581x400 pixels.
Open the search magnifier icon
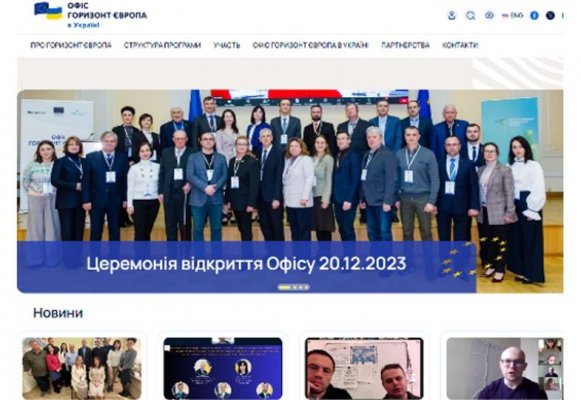click(x=471, y=16)
